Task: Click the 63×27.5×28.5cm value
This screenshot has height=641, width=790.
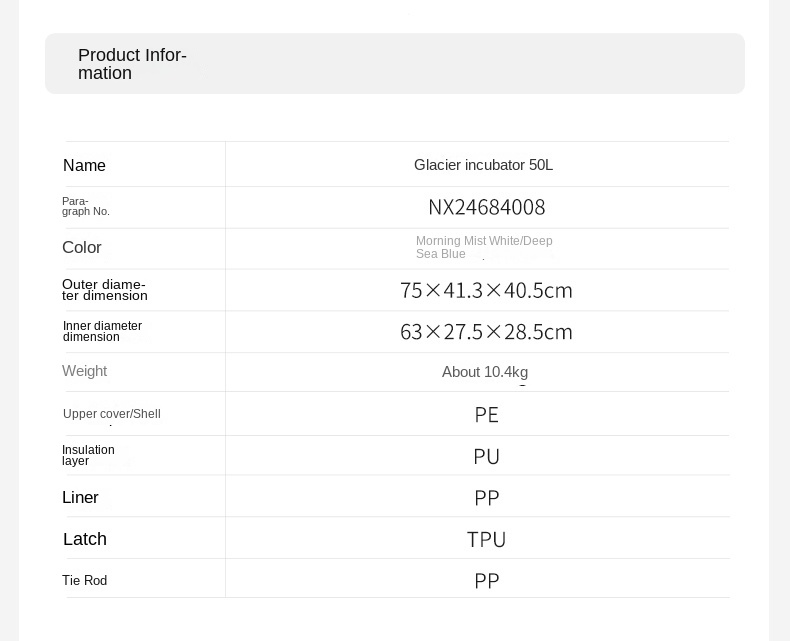Action: point(486,332)
